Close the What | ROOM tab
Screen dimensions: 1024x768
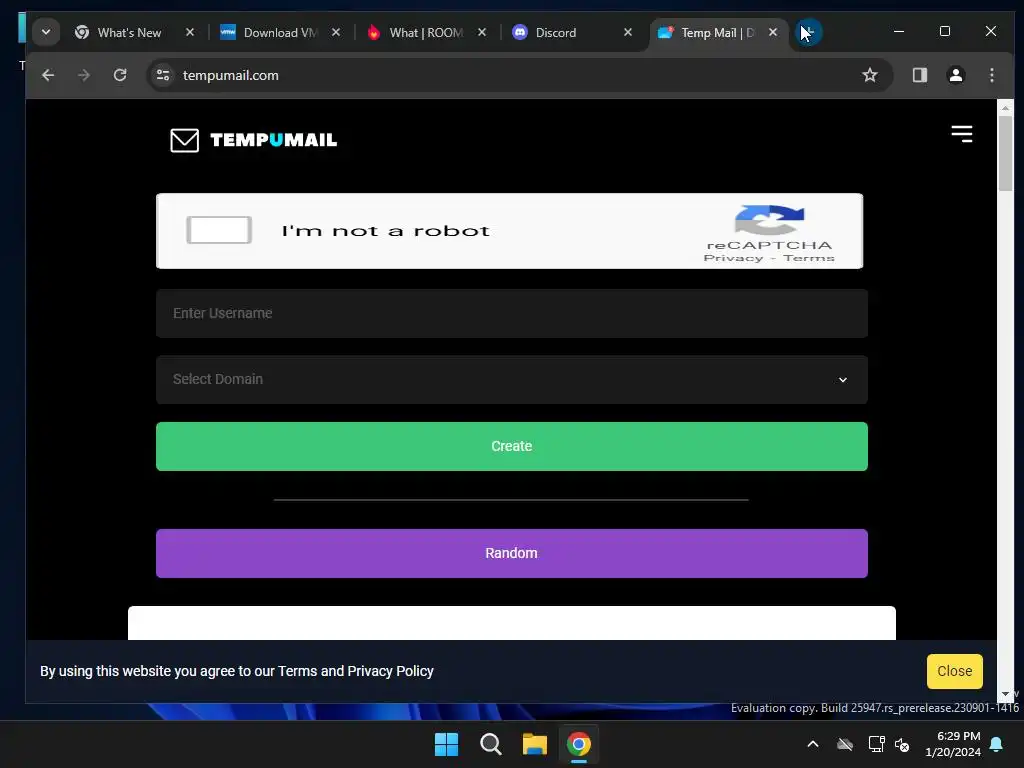click(x=482, y=32)
